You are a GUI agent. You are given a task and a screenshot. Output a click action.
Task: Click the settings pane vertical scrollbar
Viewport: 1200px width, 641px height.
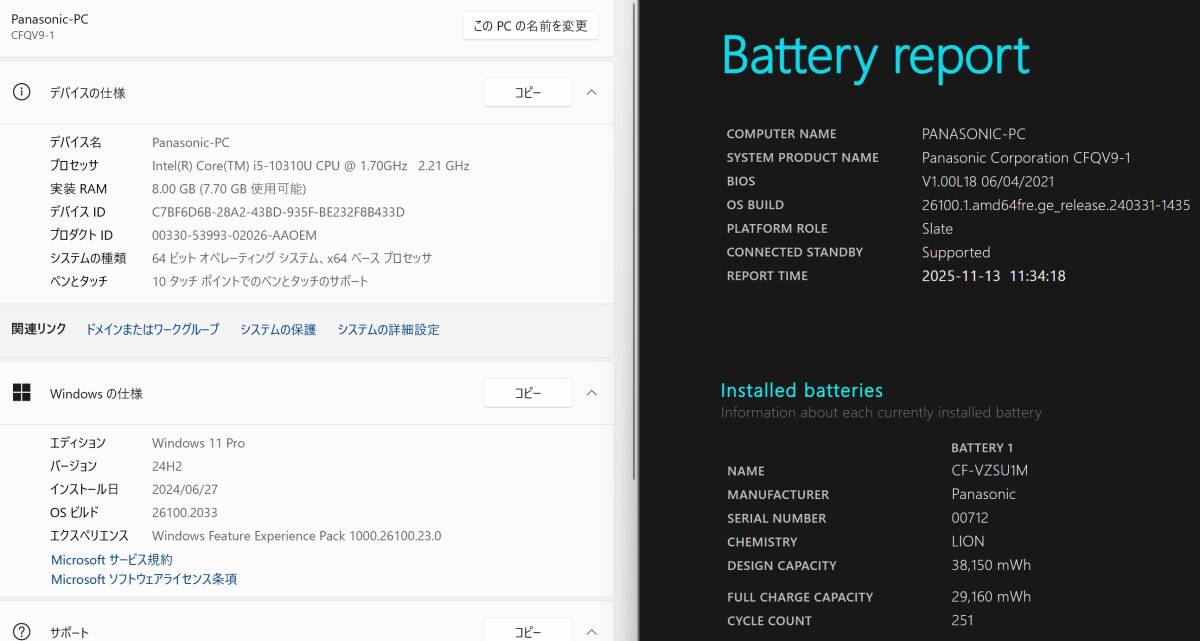coord(635,200)
